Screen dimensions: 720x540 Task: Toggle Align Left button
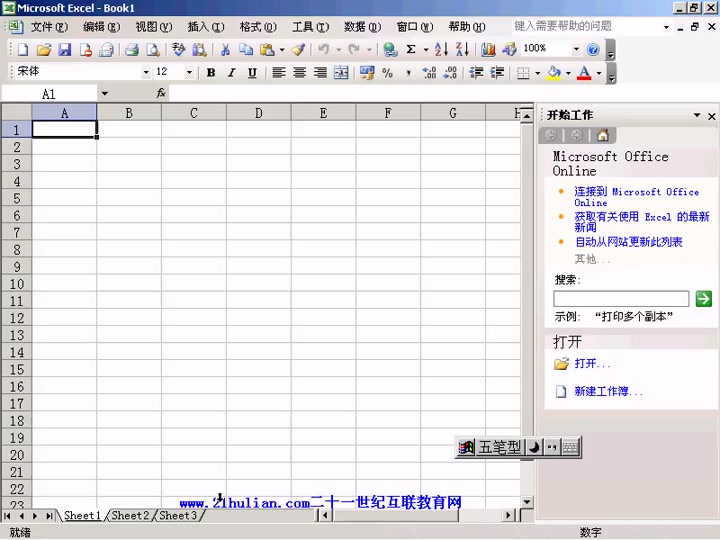point(279,73)
